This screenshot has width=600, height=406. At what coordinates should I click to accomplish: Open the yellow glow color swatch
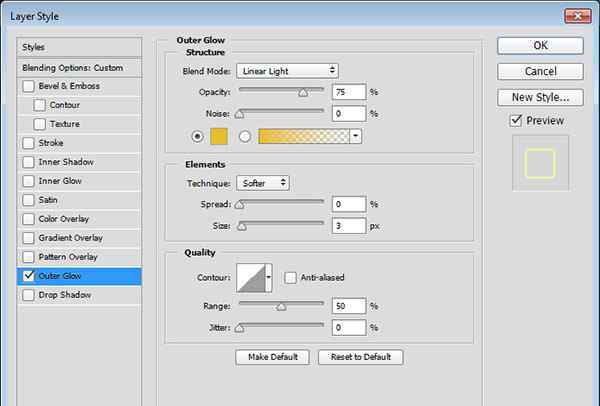click(219, 136)
